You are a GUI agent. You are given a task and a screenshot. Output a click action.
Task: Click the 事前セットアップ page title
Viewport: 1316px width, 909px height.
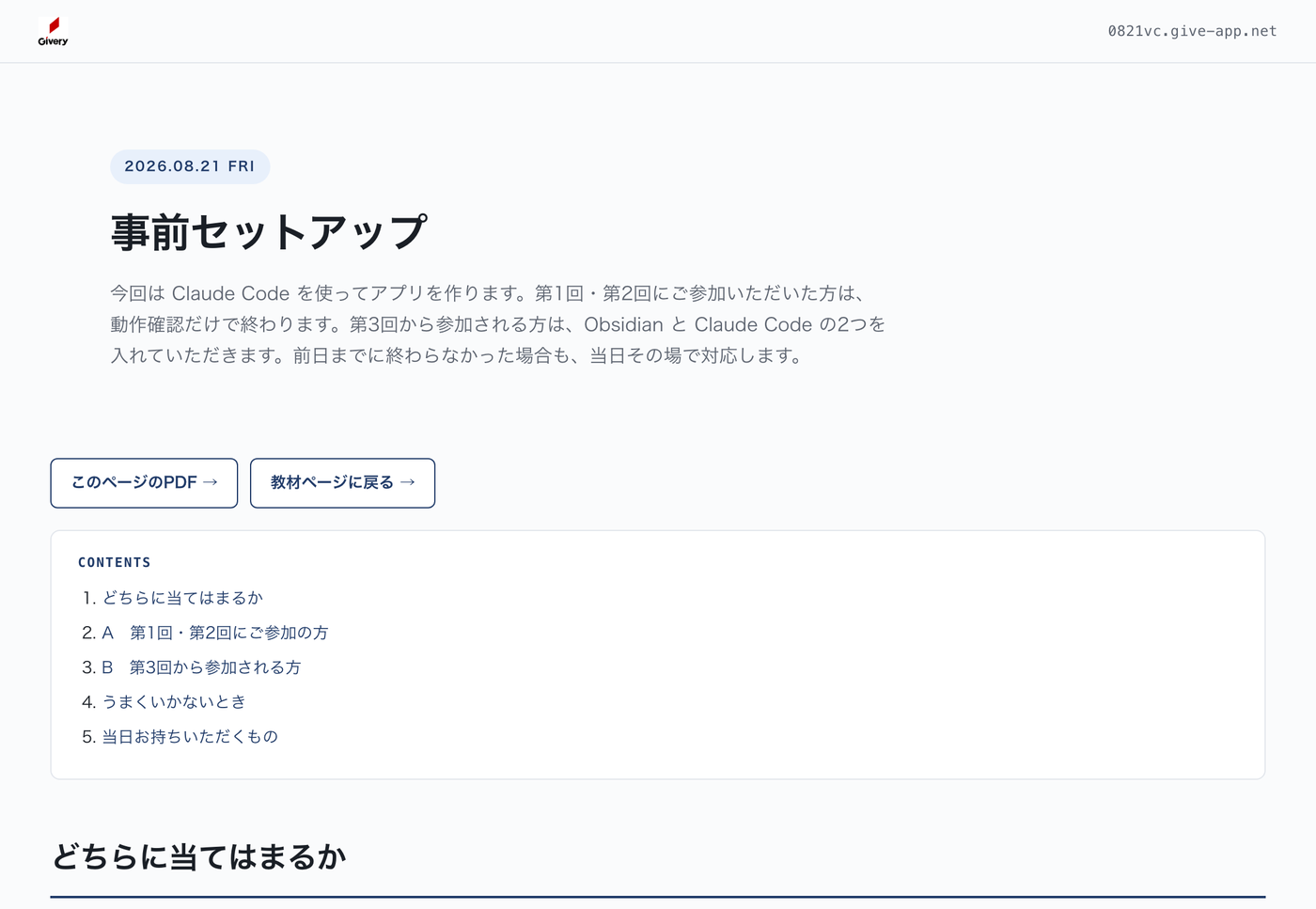click(x=269, y=232)
